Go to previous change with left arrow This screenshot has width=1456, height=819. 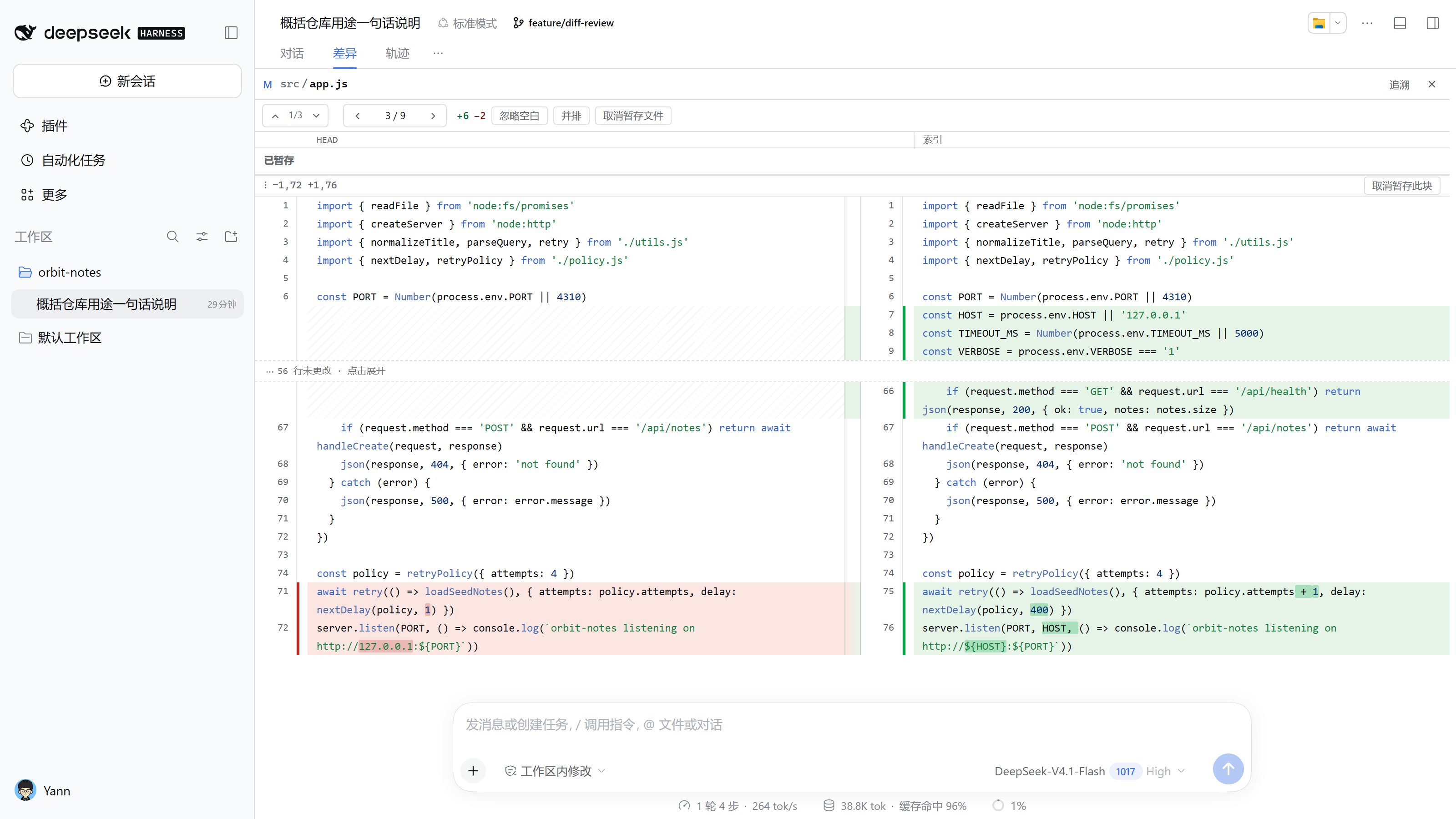[357, 116]
